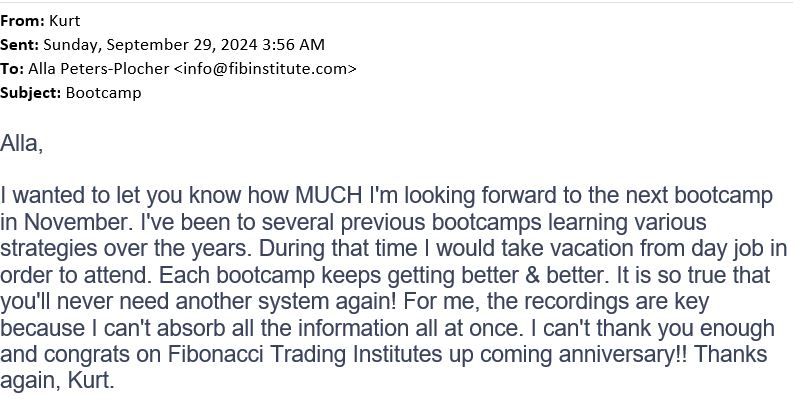The width and height of the screenshot is (812, 419).
Task: Click the horizontal divider line above header
Action: pos(396,3)
